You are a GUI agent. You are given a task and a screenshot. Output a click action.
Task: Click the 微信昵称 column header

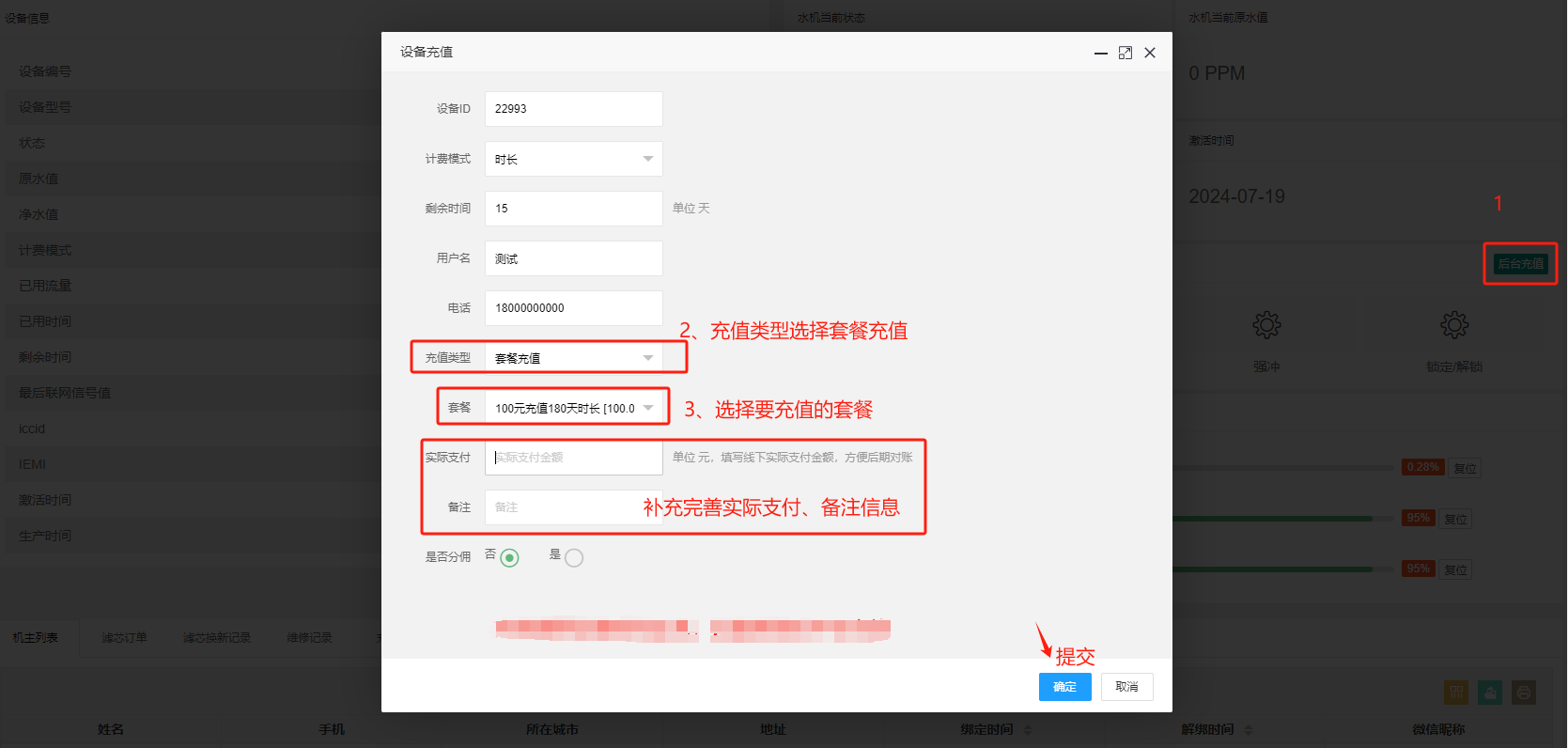tap(1438, 729)
